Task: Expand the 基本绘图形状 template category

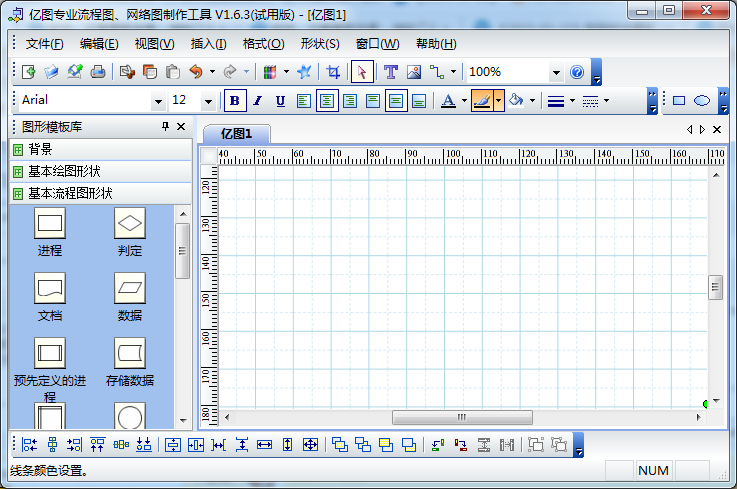Action: [64, 171]
